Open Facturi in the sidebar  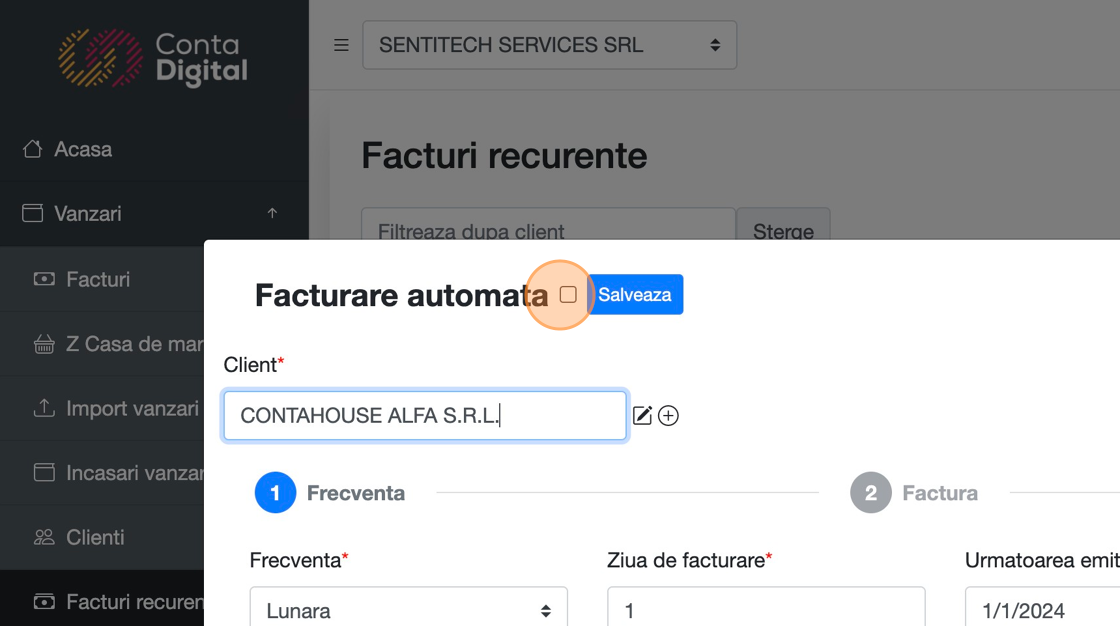coord(98,279)
